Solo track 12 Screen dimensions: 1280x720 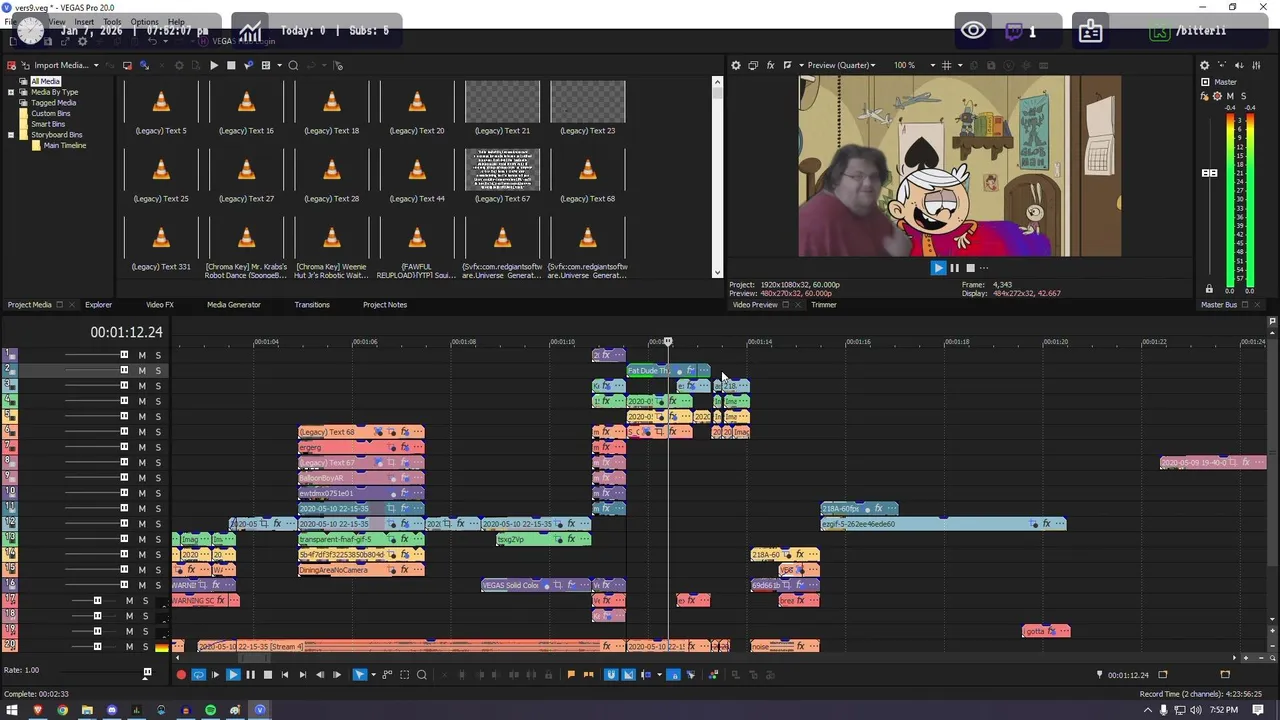(157, 524)
